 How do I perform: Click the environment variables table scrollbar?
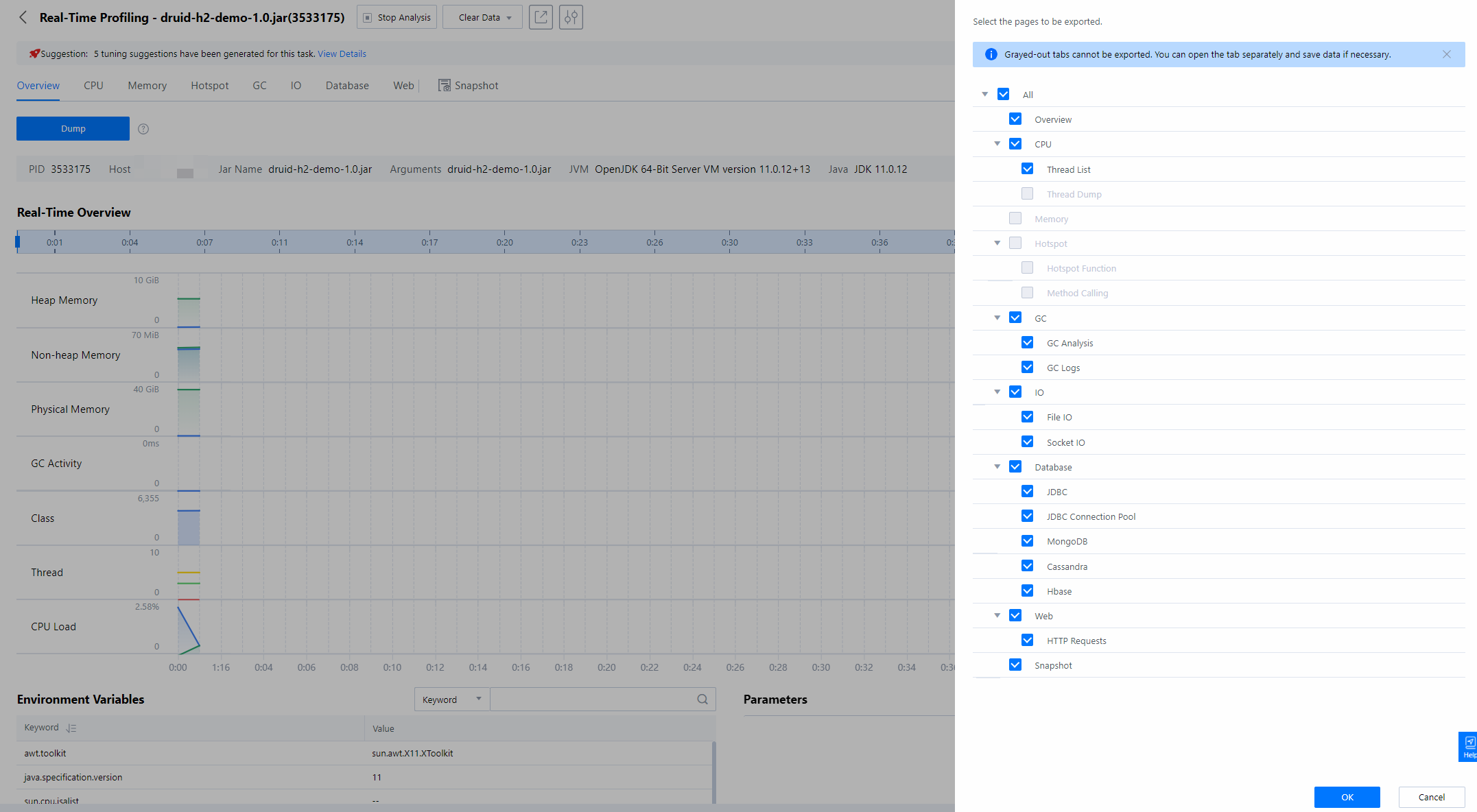tap(714, 772)
